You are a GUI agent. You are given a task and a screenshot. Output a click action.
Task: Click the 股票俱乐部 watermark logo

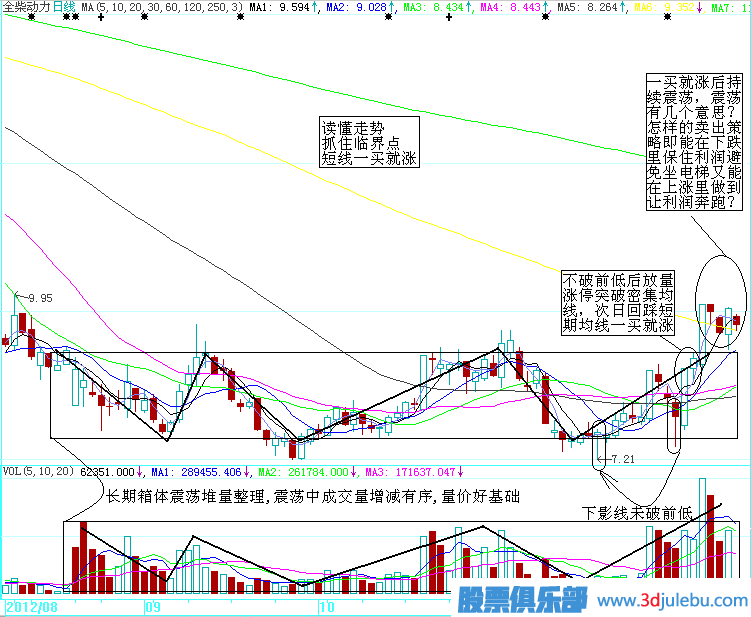tap(522, 600)
